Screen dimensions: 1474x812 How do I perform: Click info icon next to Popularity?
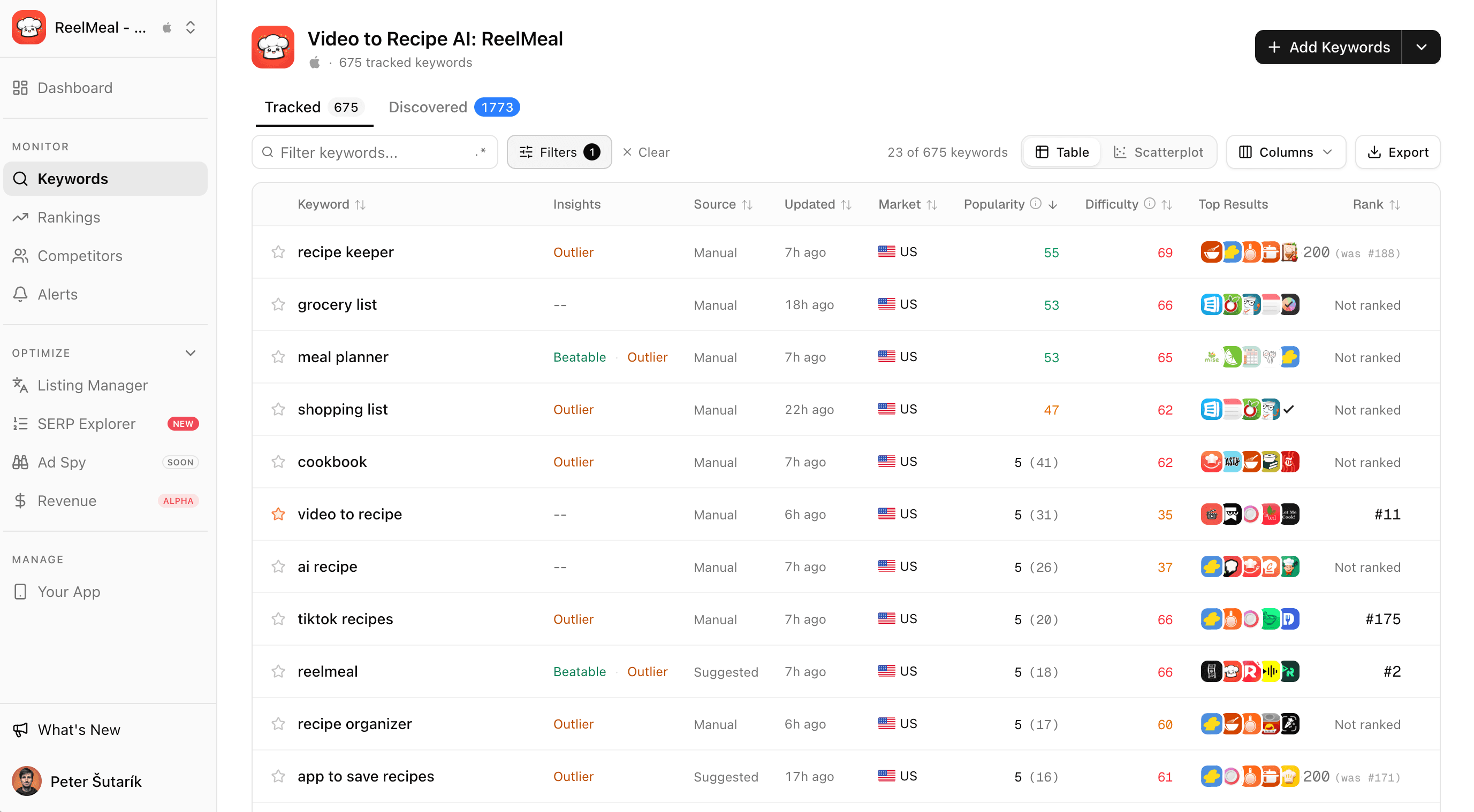pyautogui.click(x=1036, y=204)
